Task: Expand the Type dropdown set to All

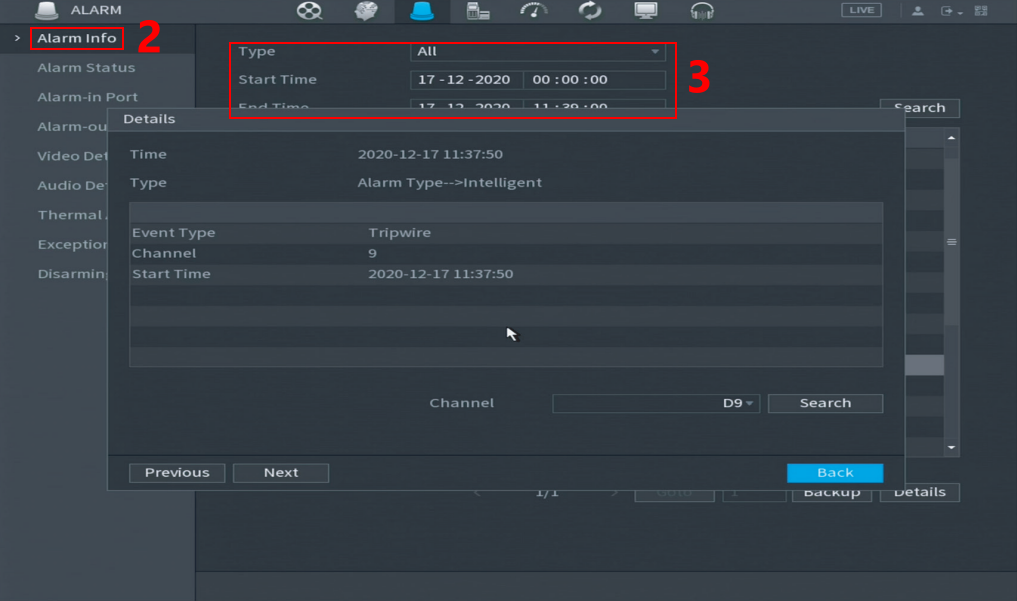Action: pyautogui.click(x=537, y=51)
